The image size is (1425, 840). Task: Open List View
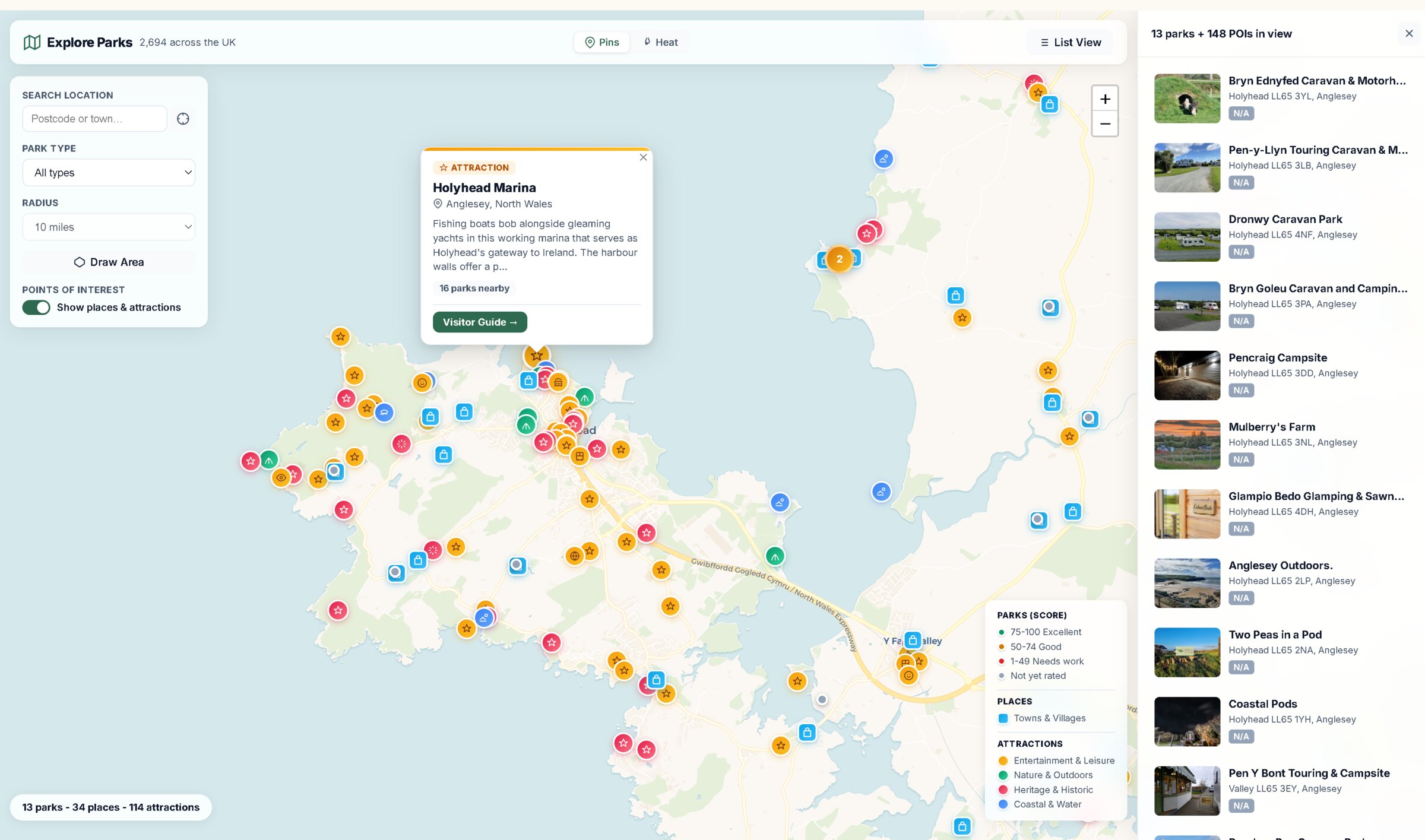pos(1070,42)
